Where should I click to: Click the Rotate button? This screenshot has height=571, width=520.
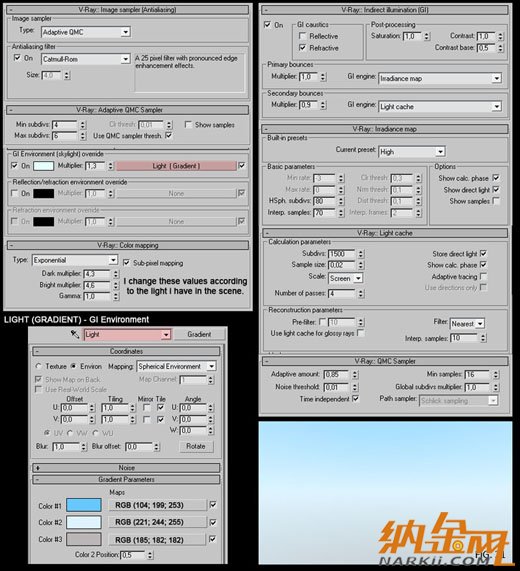pyautogui.click(x=196, y=446)
